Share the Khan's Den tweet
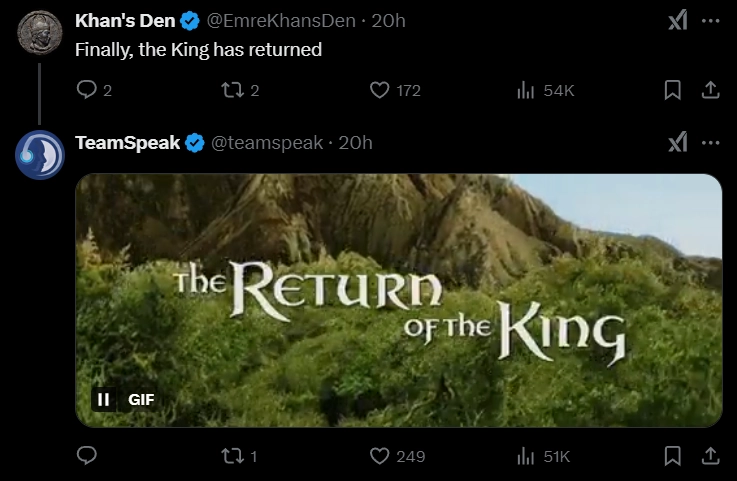Viewport: 737px width, 481px height. pyautogui.click(x=710, y=90)
